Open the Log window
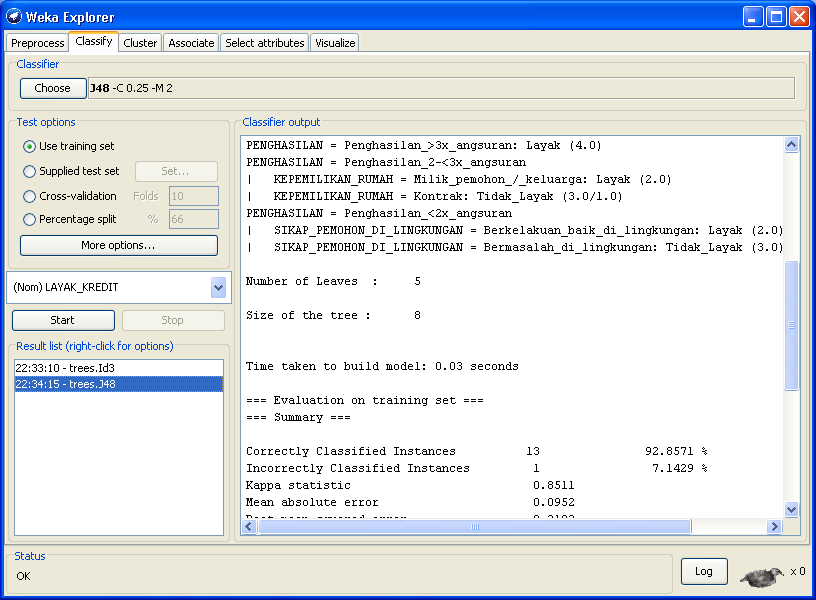The height and width of the screenshot is (600, 816). coord(704,571)
